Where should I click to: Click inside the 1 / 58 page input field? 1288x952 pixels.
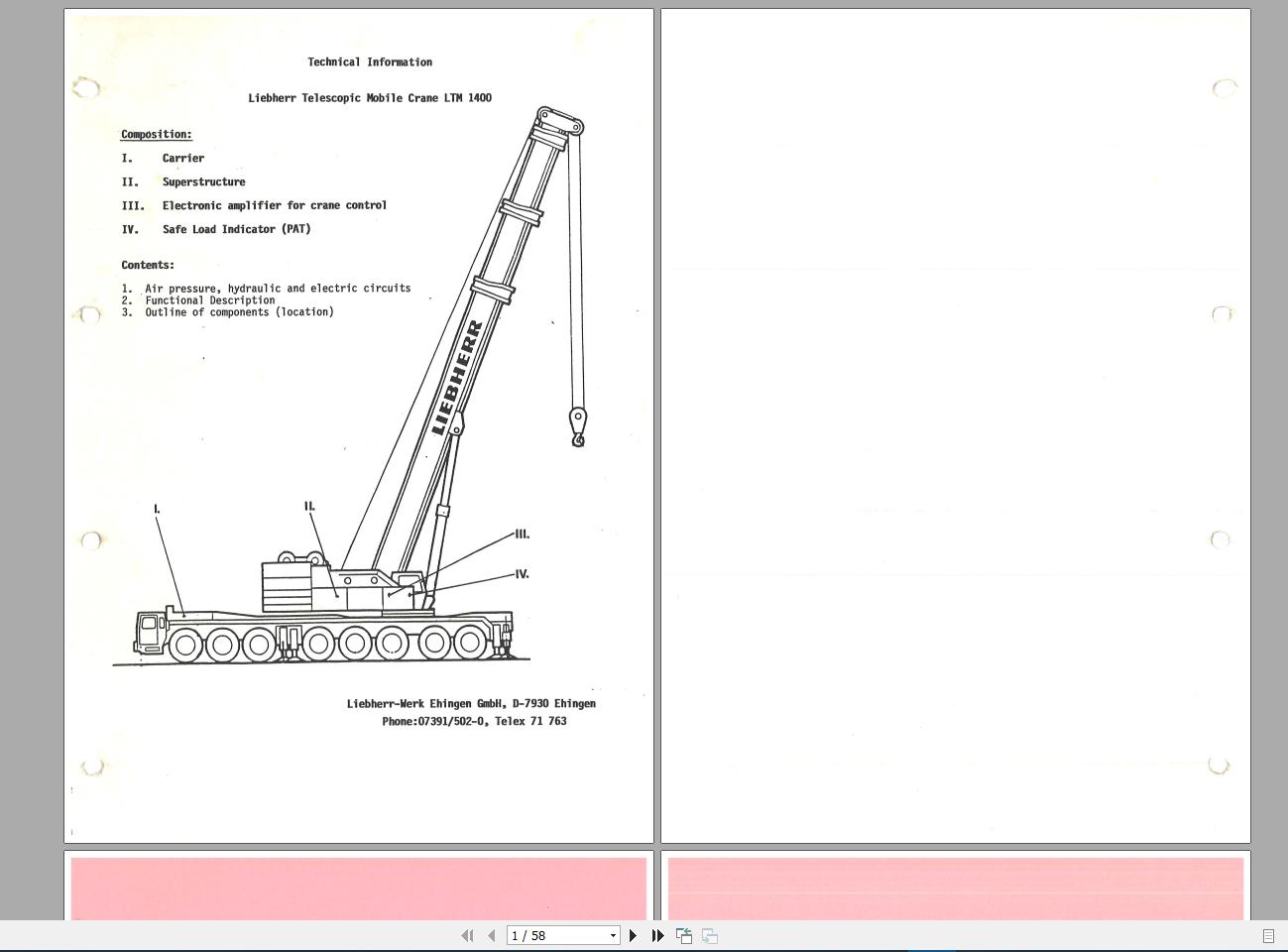[x=555, y=935]
